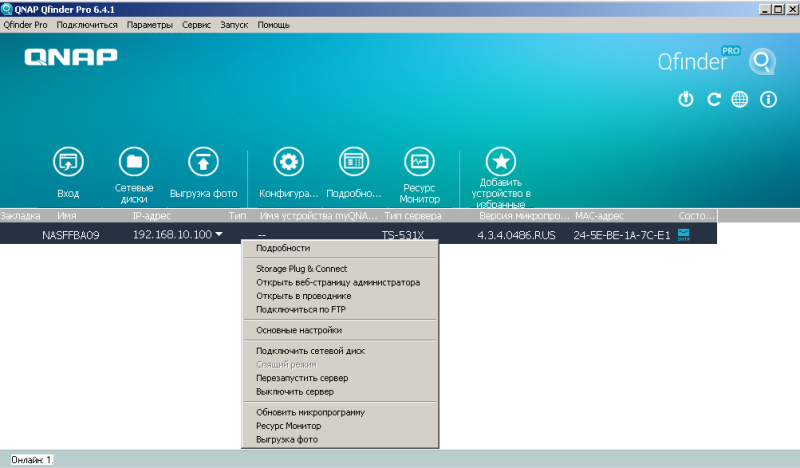Sort by Имя устройства myQNAPcloud column header
Viewport: 800px width, 468px height.
pos(318,216)
